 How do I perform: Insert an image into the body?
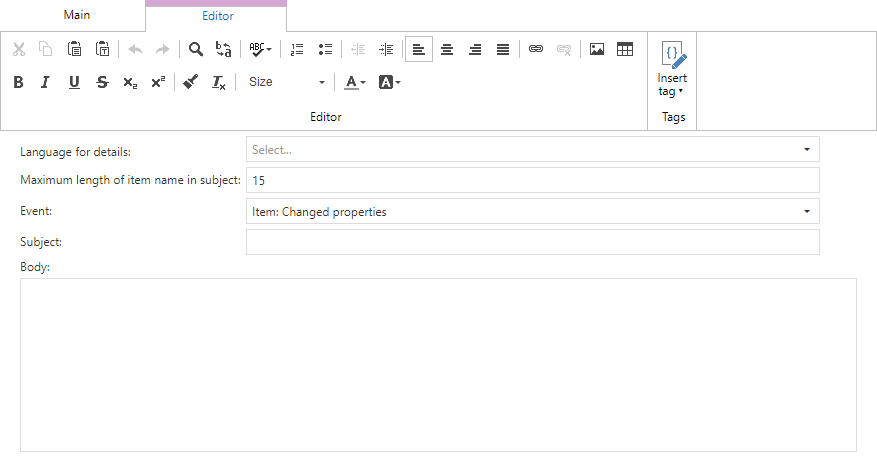597,49
